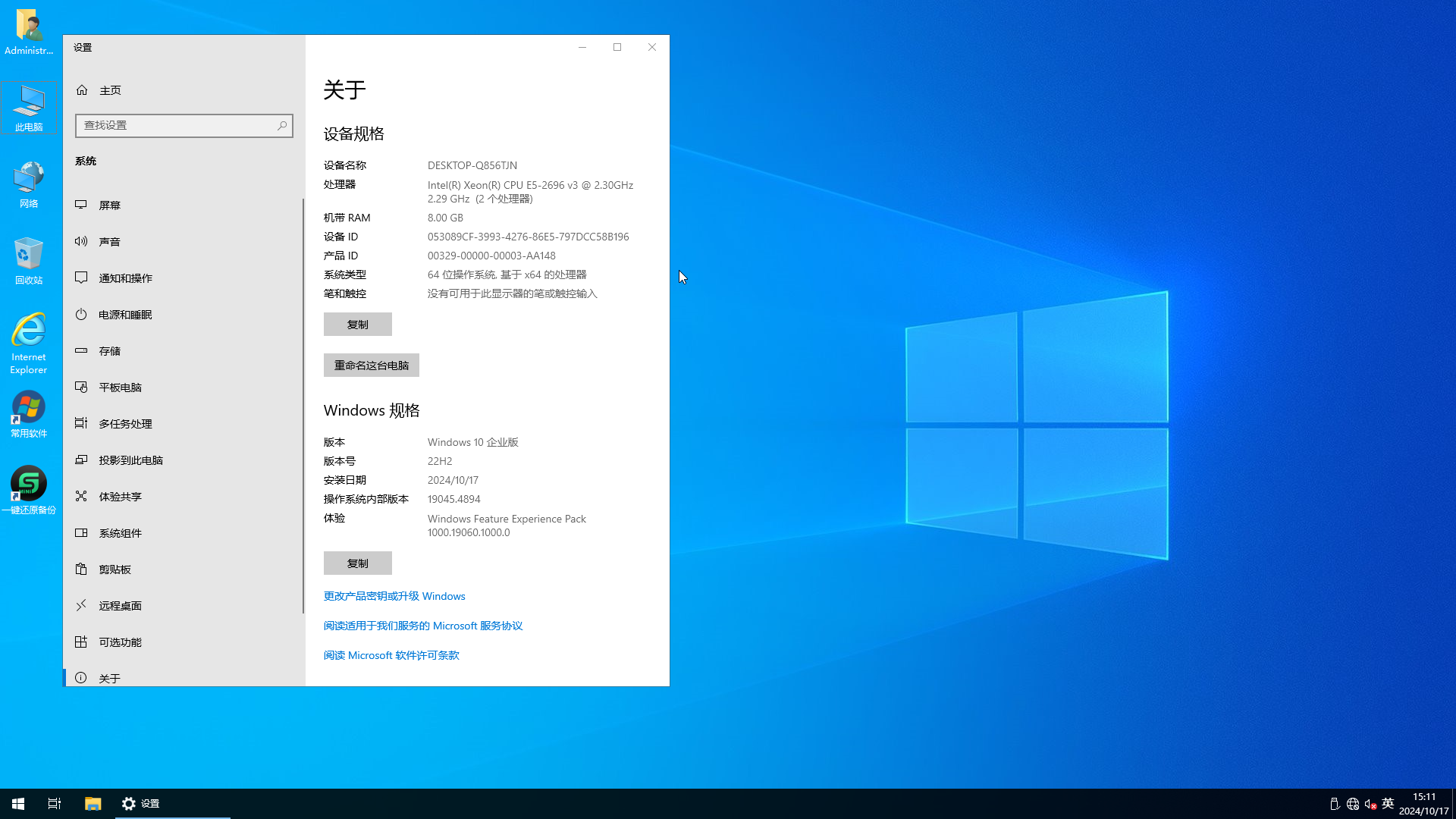
Task: Go to 多任务处理 settings page
Action: click(184, 423)
